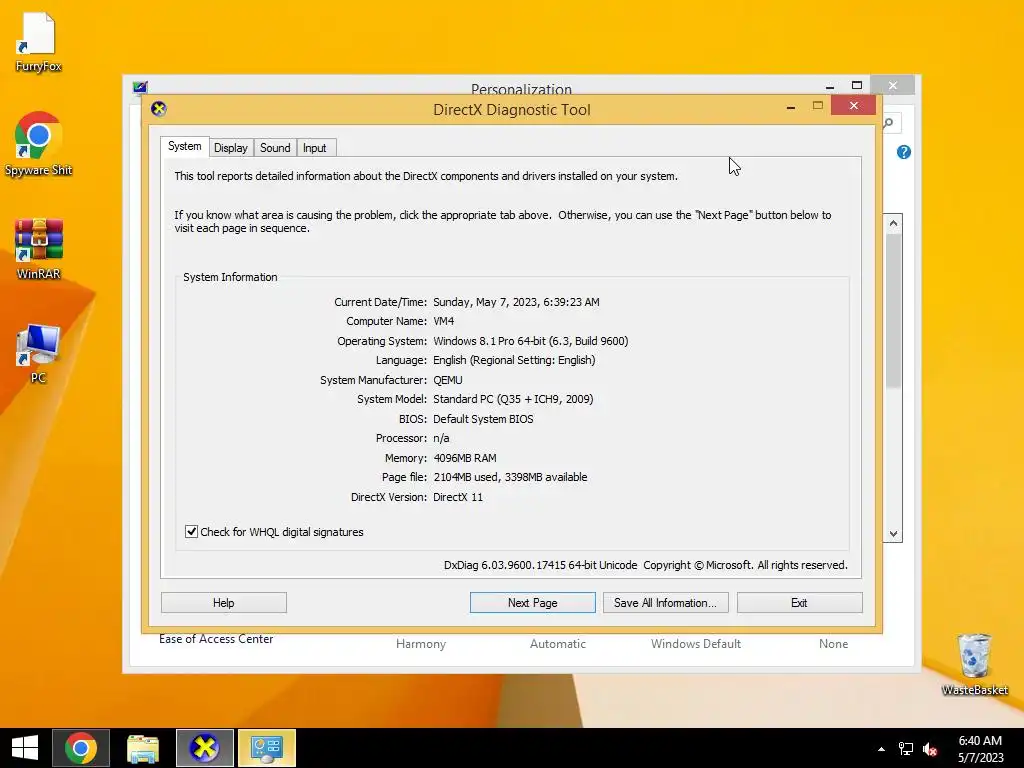Click the QEMU manufacturer value
1024x768 pixels.
pyautogui.click(x=447, y=380)
